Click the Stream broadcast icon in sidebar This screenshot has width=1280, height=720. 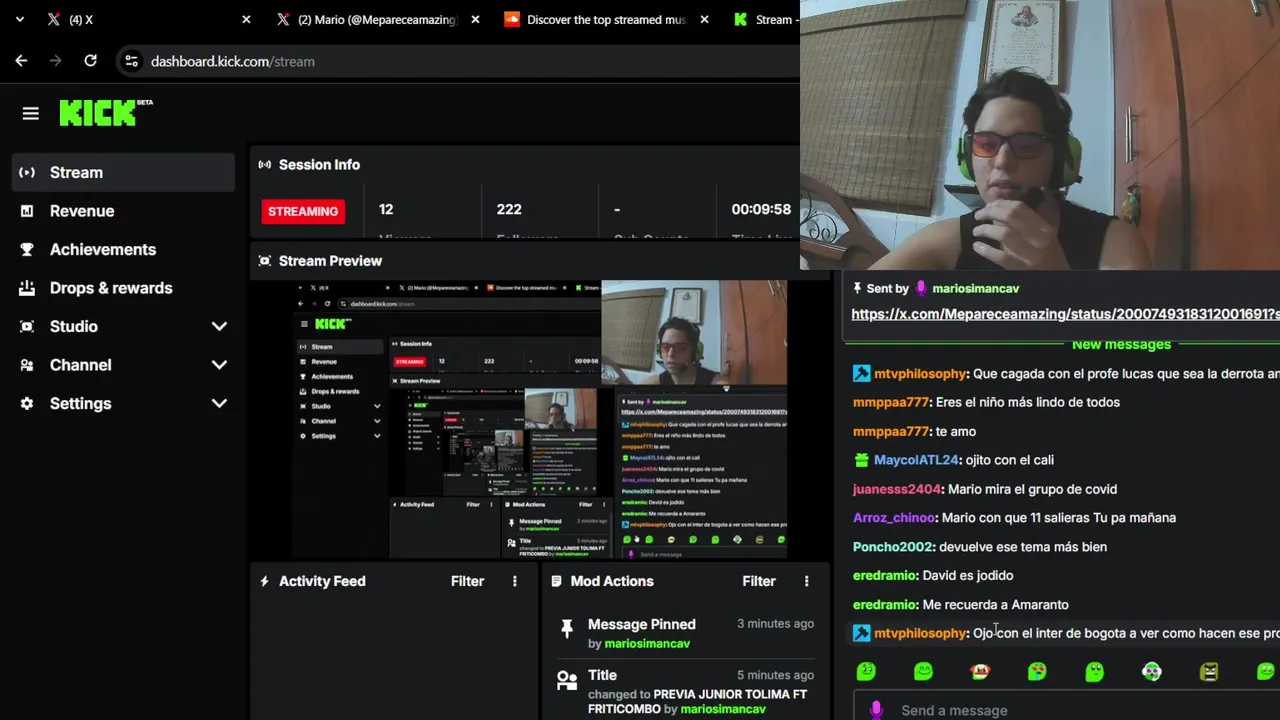click(x=27, y=172)
